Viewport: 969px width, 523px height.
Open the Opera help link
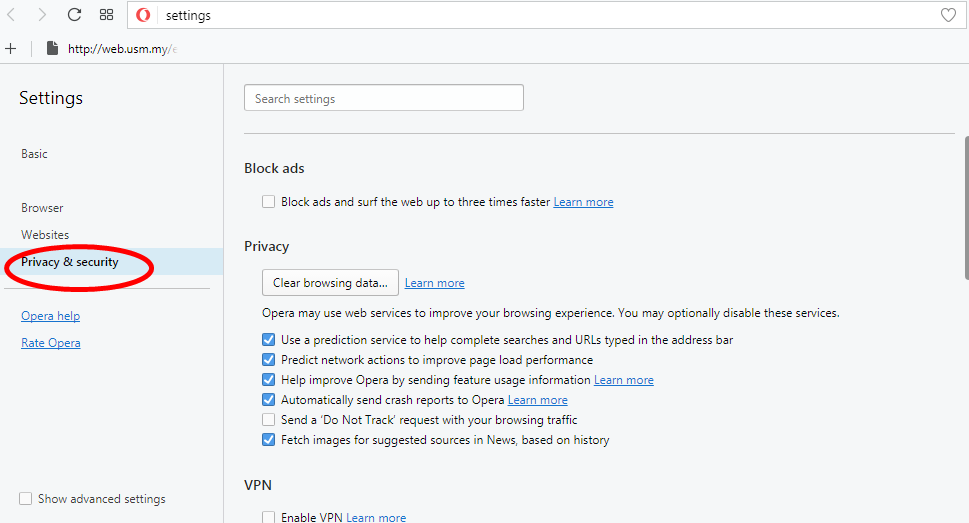(x=50, y=316)
